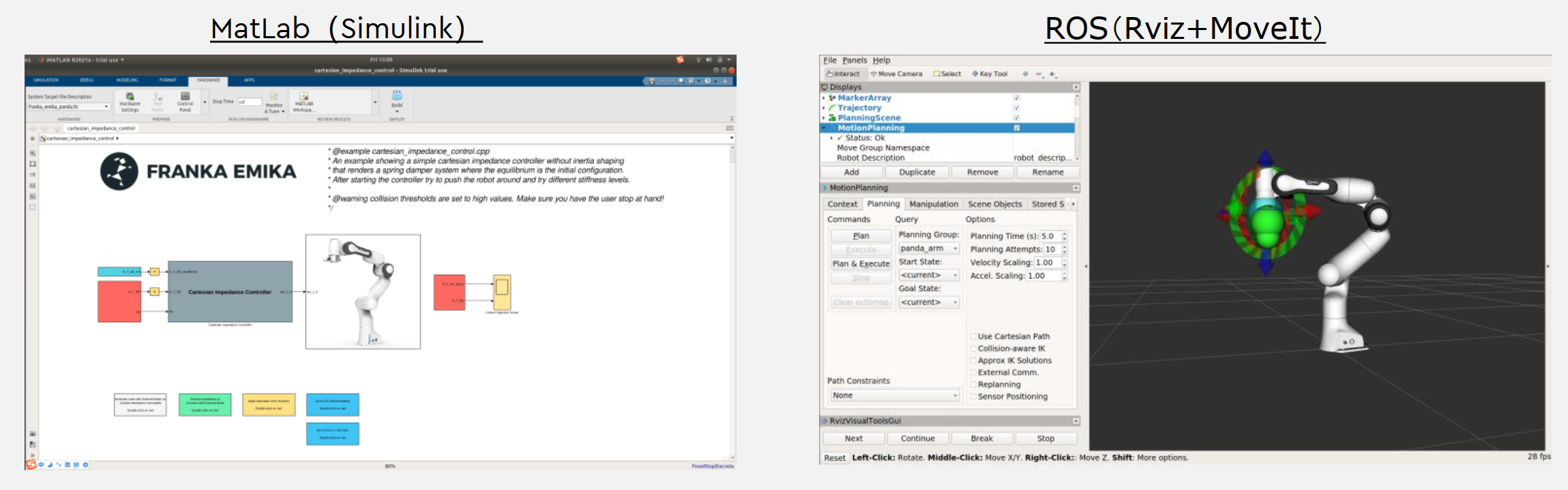
Task: Open the Planning Group panda_arm dropdown
Action: [929, 248]
